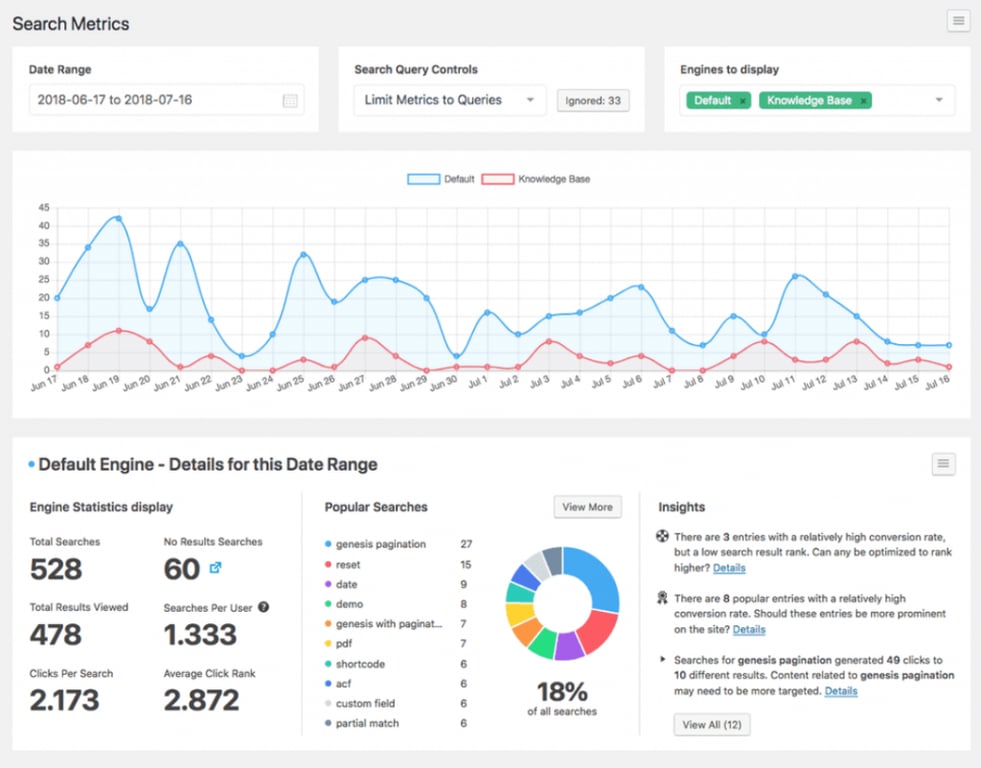Image resolution: width=981 pixels, height=768 pixels.
Task: Click the blue dot beside Default Engine heading
Action: click(31, 463)
